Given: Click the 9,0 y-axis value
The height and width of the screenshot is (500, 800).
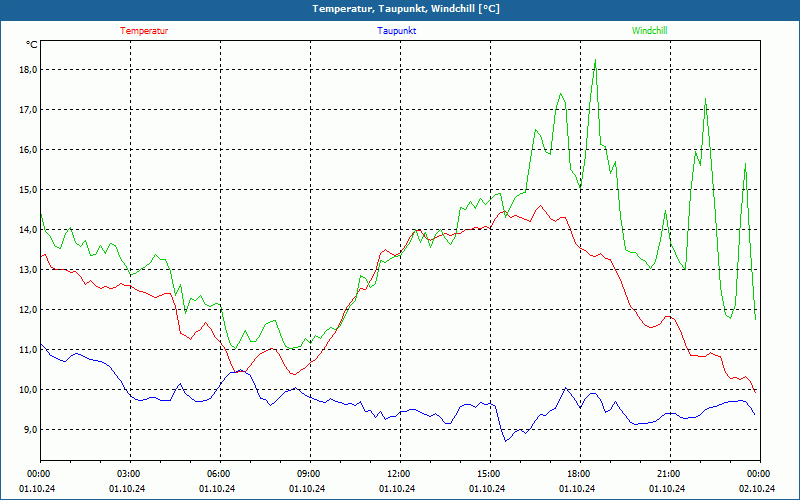Looking at the screenshot, I should (32, 430).
